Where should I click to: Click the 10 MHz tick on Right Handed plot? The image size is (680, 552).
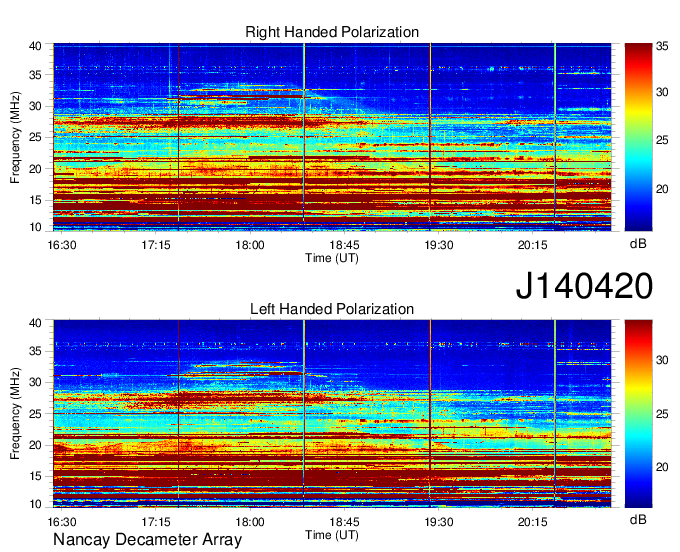[x=35, y=227]
